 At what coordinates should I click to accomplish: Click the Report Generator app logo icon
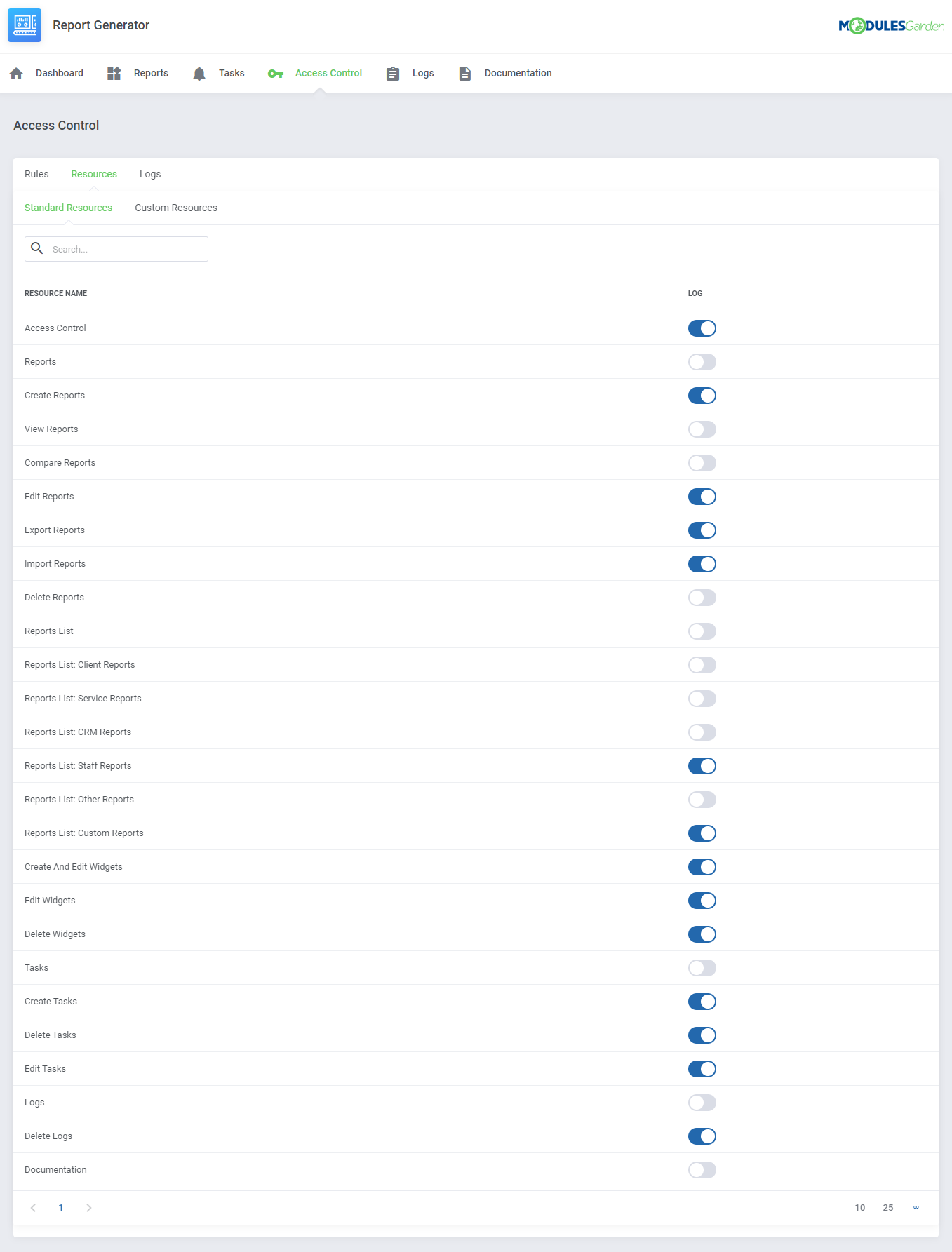25,25
